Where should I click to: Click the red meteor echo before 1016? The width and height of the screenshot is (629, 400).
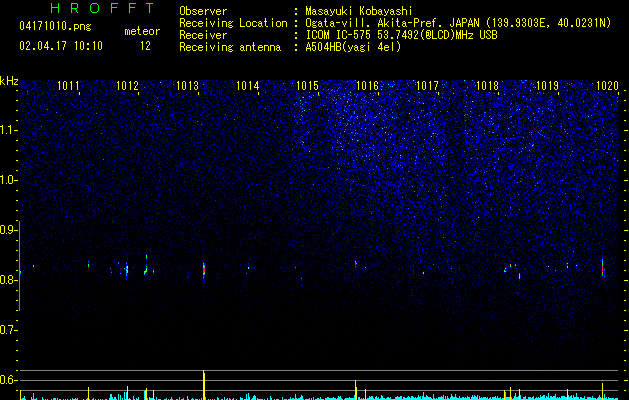[x=356, y=263]
